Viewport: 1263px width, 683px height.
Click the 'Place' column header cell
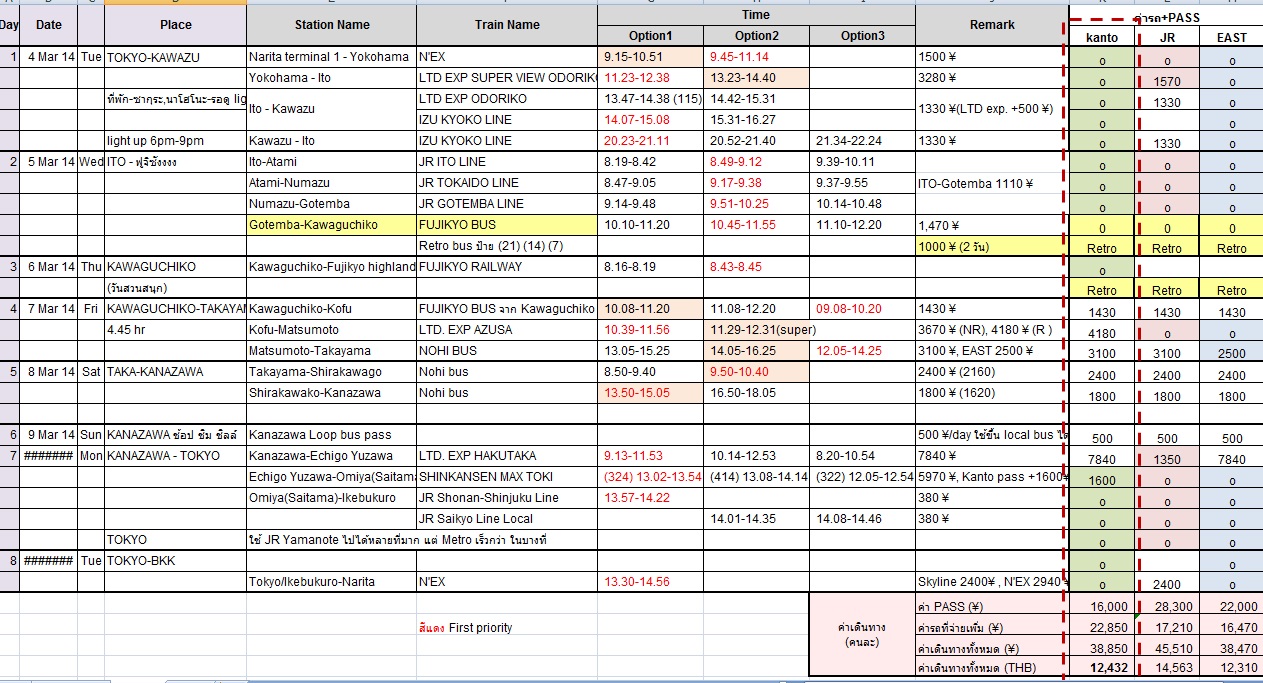click(x=175, y=25)
